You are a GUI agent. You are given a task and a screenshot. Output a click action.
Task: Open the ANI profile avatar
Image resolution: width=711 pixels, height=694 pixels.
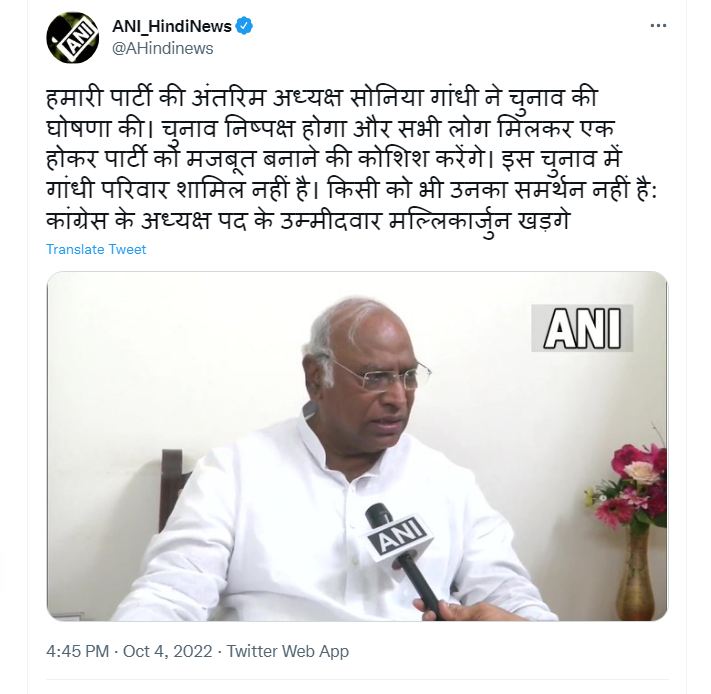tap(73, 37)
